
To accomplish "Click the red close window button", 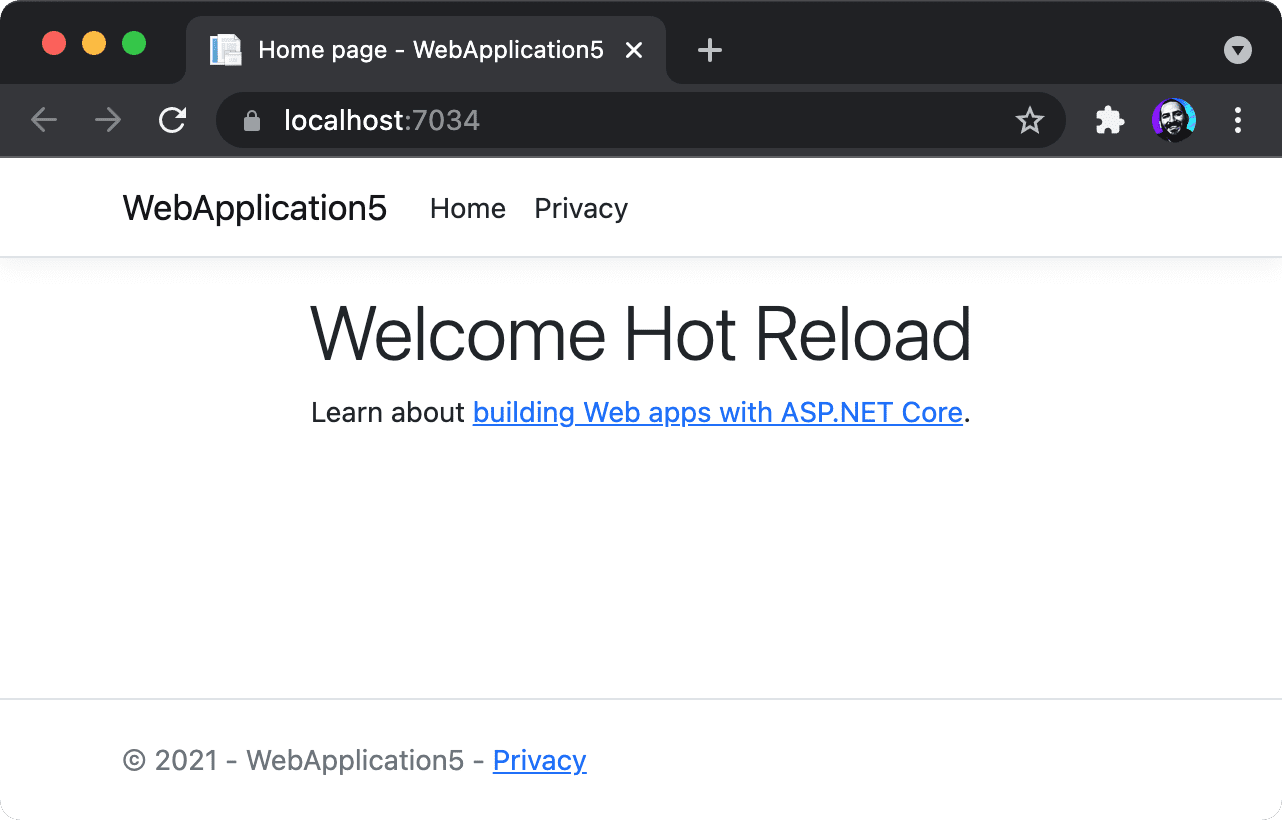I will [54, 43].
